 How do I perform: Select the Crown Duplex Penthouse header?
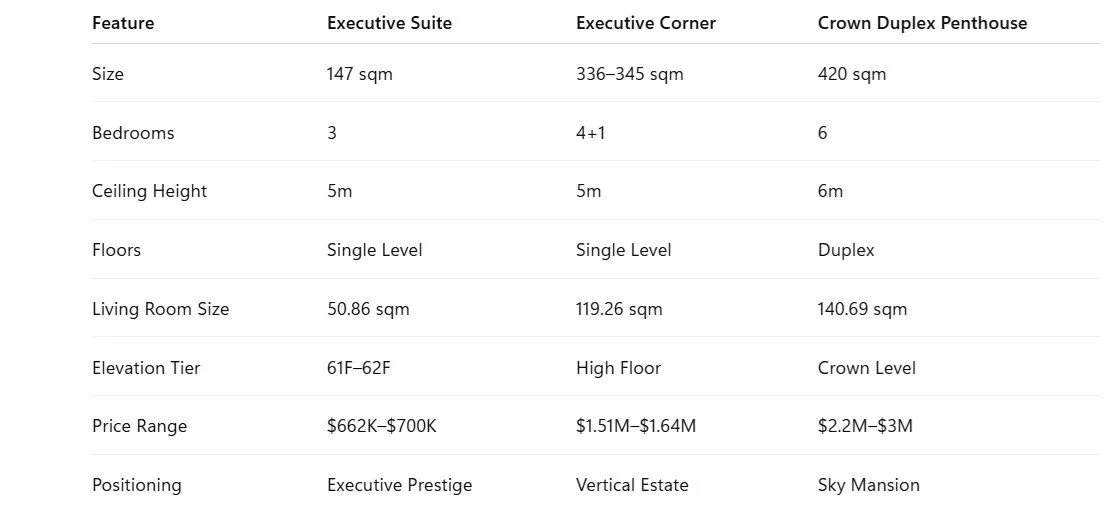point(922,23)
